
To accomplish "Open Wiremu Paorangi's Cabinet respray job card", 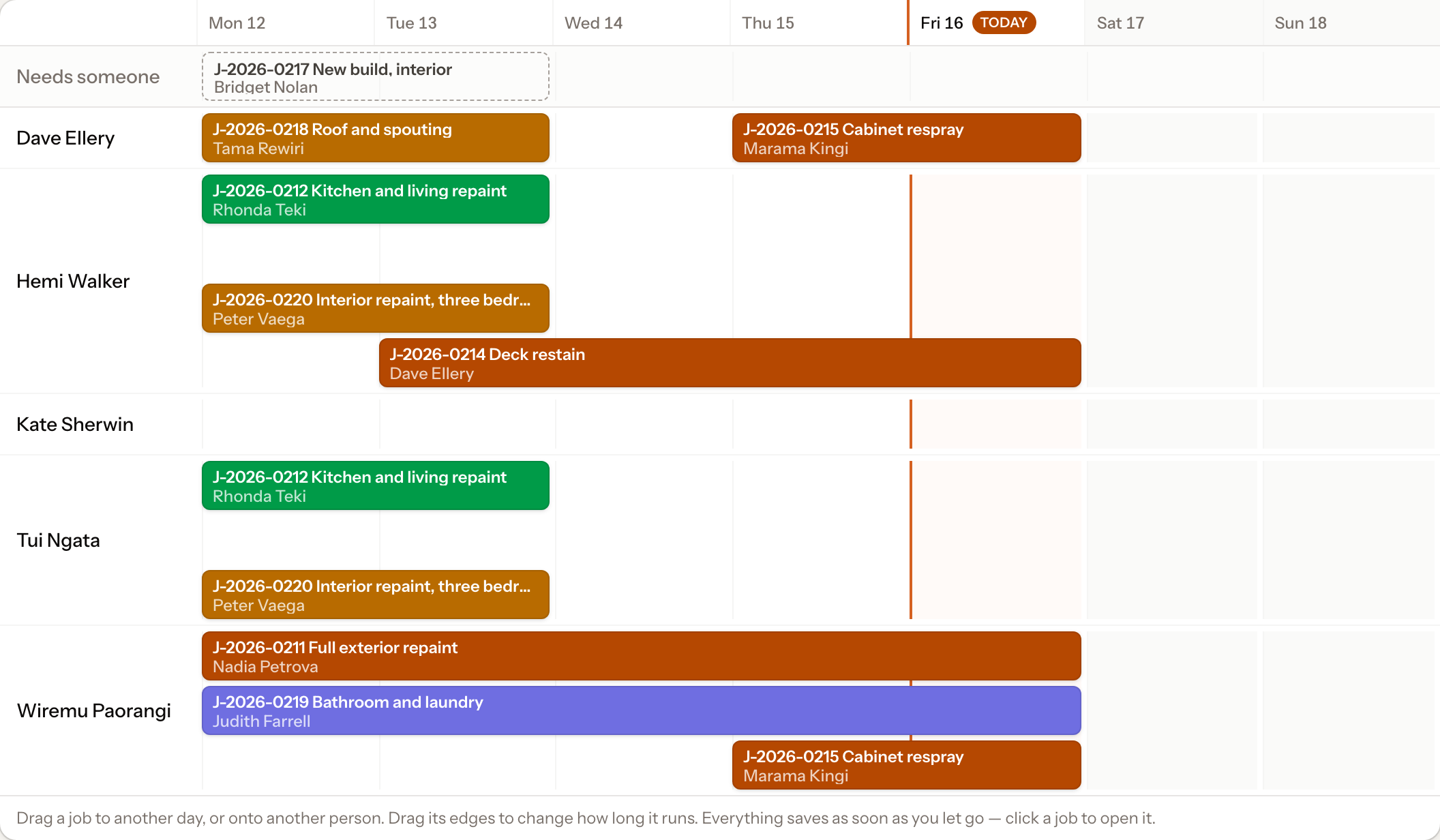I will point(907,765).
